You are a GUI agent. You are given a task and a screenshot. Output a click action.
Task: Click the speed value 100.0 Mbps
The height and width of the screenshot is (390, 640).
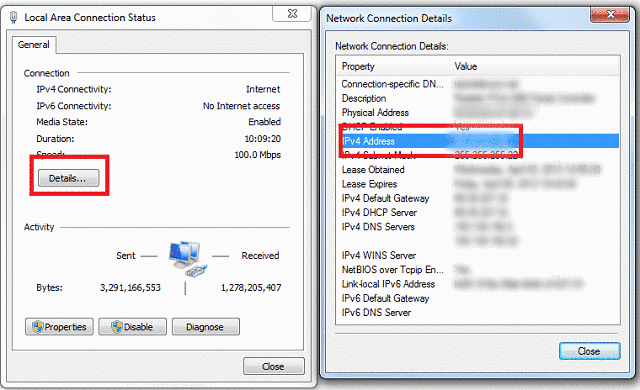pos(258,155)
